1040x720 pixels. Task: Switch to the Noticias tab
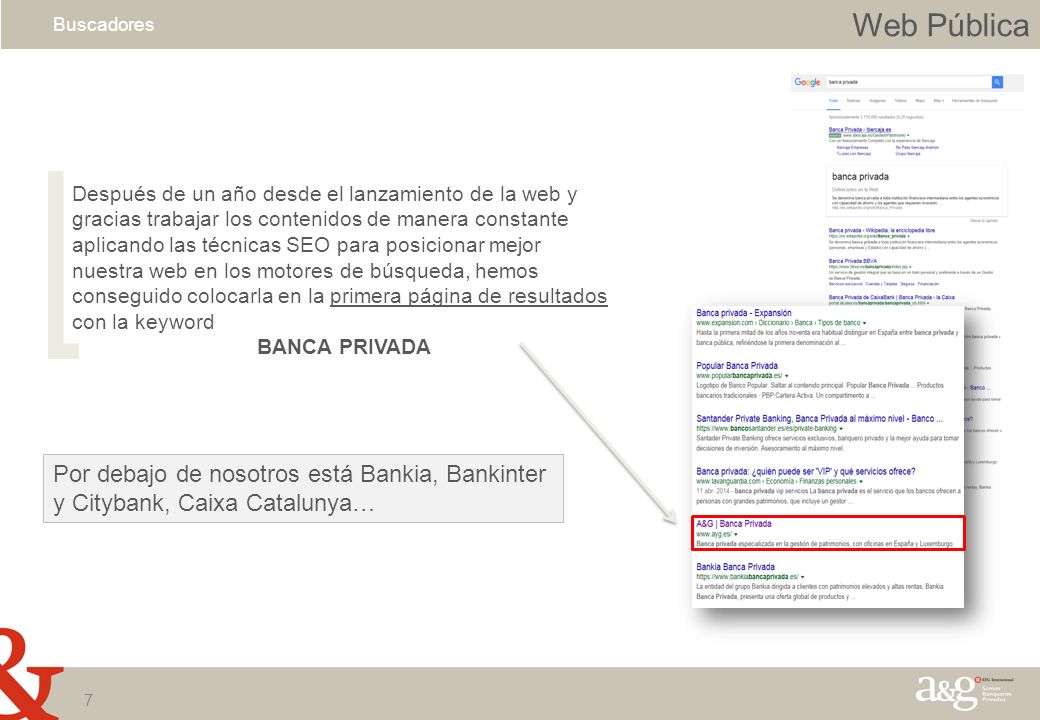pos(854,101)
